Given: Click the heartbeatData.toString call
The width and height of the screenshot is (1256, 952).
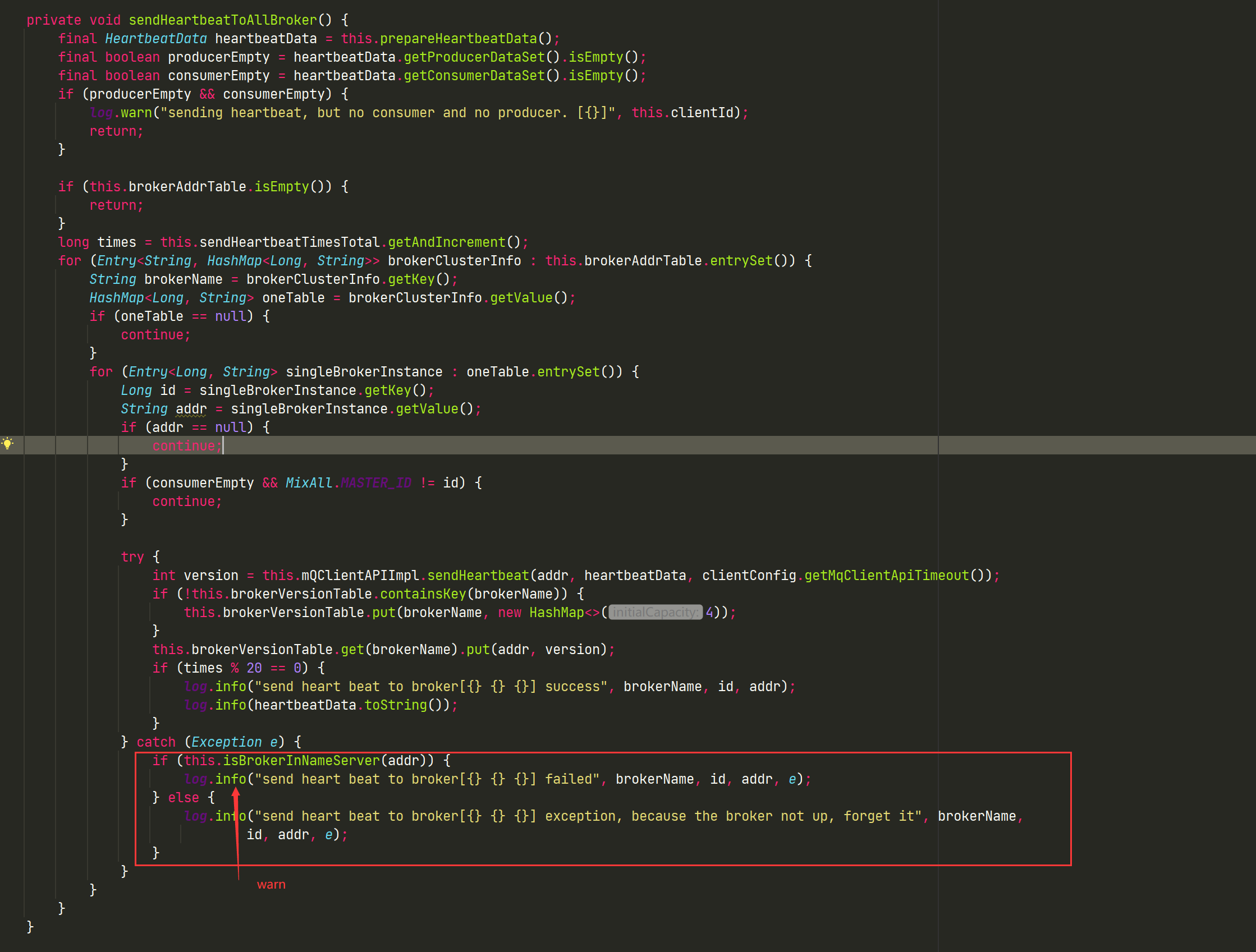Looking at the screenshot, I should (395, 705).
